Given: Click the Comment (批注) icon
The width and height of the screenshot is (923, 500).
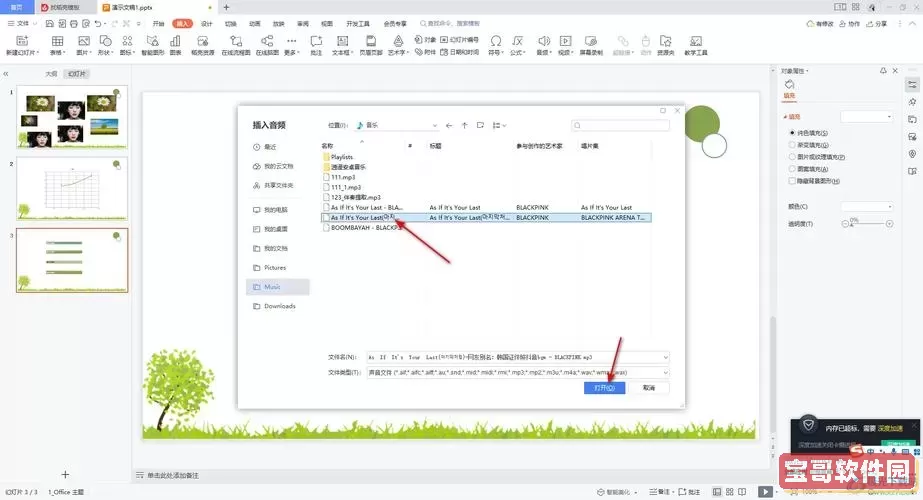Looking at the screenshot, I should [x=316, y=41].
